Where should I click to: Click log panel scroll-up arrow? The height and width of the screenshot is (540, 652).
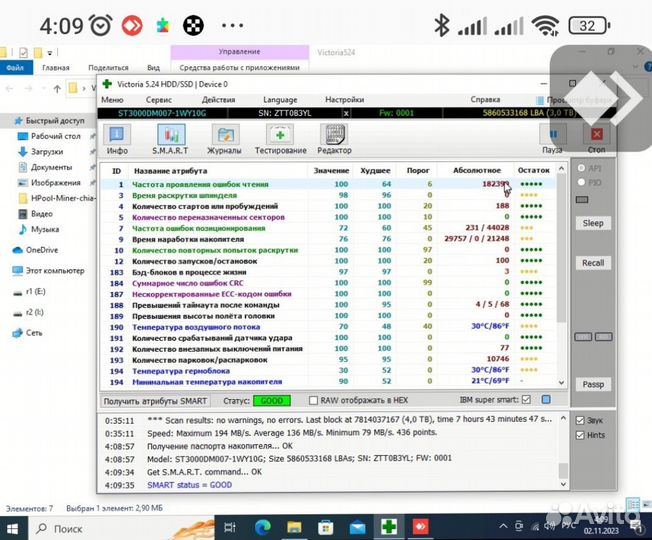click(563, 418)
